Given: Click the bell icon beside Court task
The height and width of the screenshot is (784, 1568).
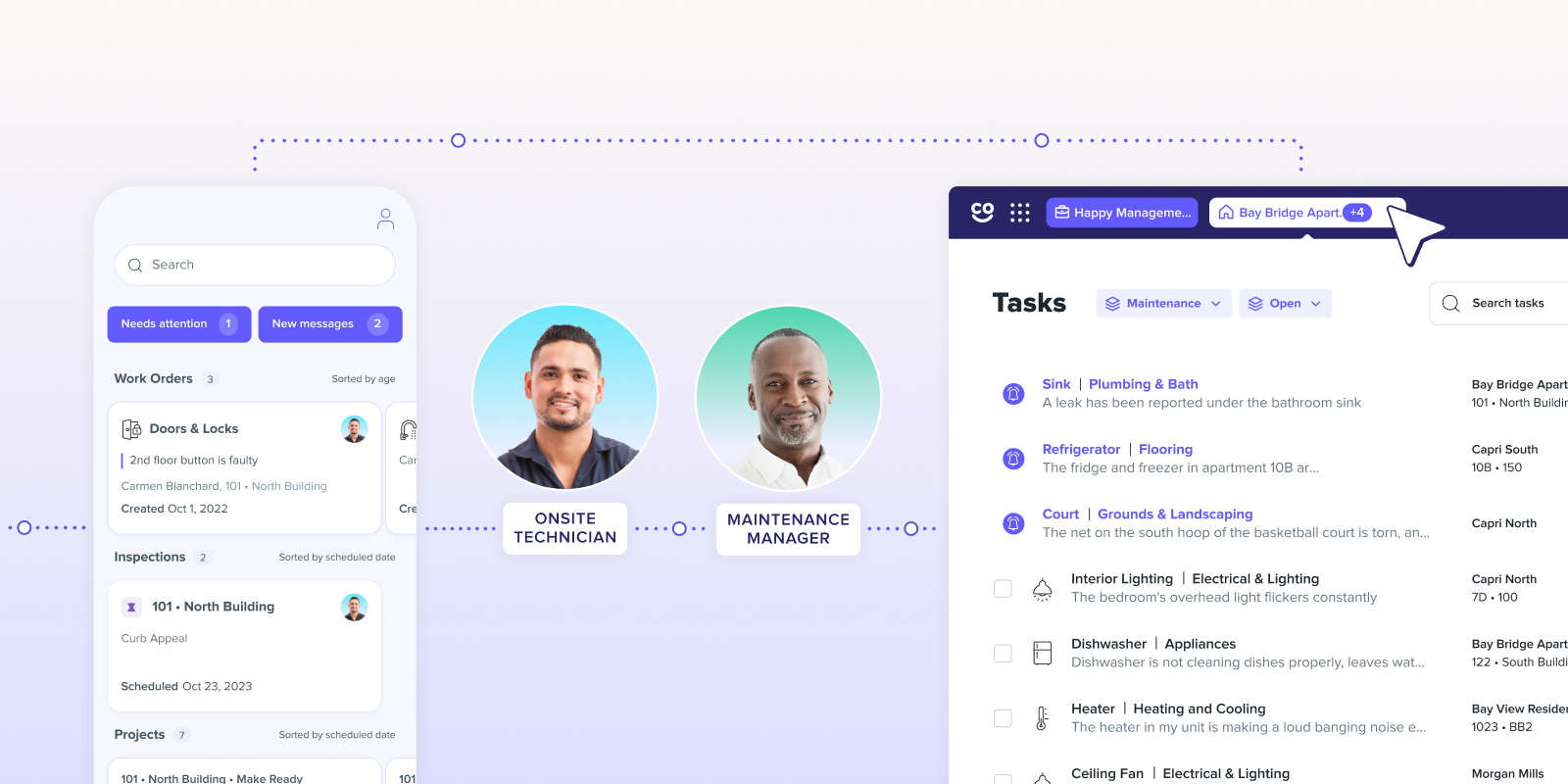Looking at the screenshot, I should [x=1013, y=523].
